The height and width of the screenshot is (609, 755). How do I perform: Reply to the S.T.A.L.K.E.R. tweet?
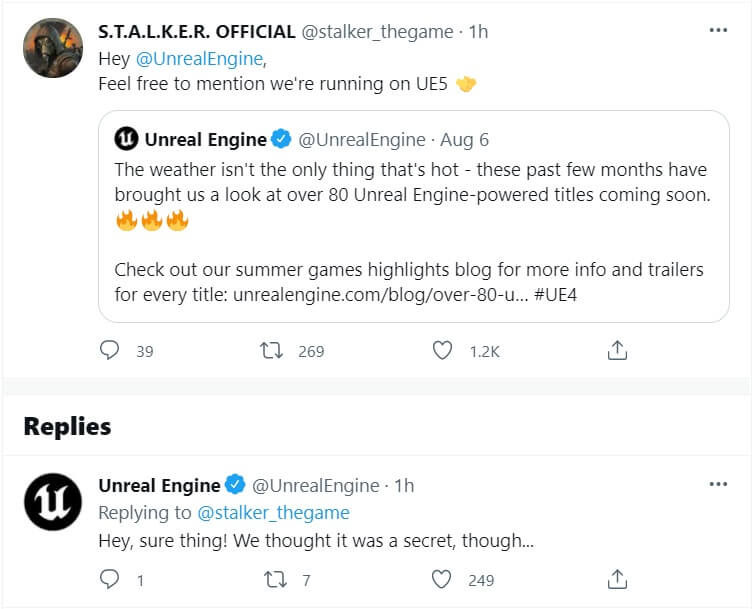point(111,350)
